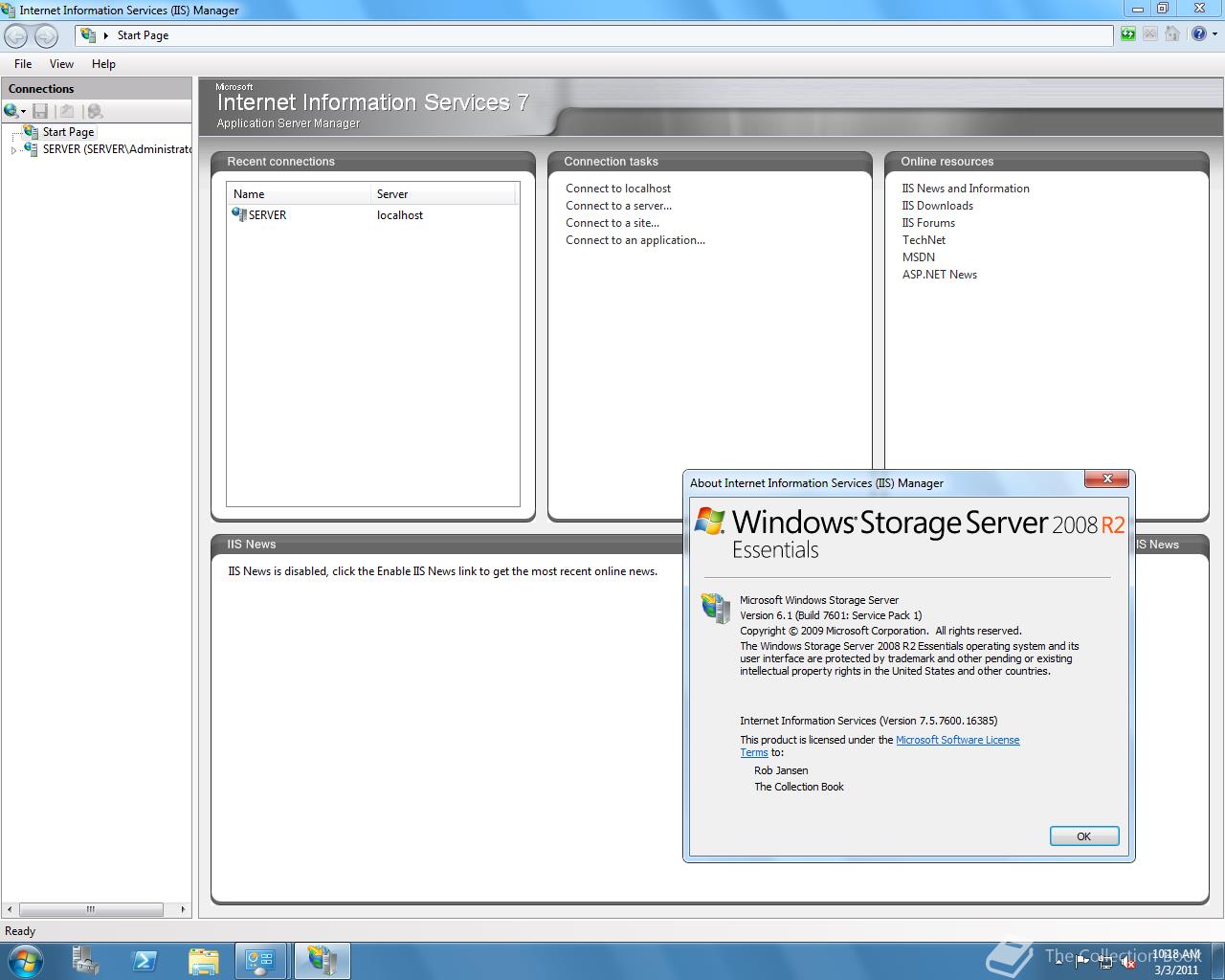The width and height of the screenshot is (1225, 980).
Task: Open IIS News and Information link
Action: pos(966,189)
